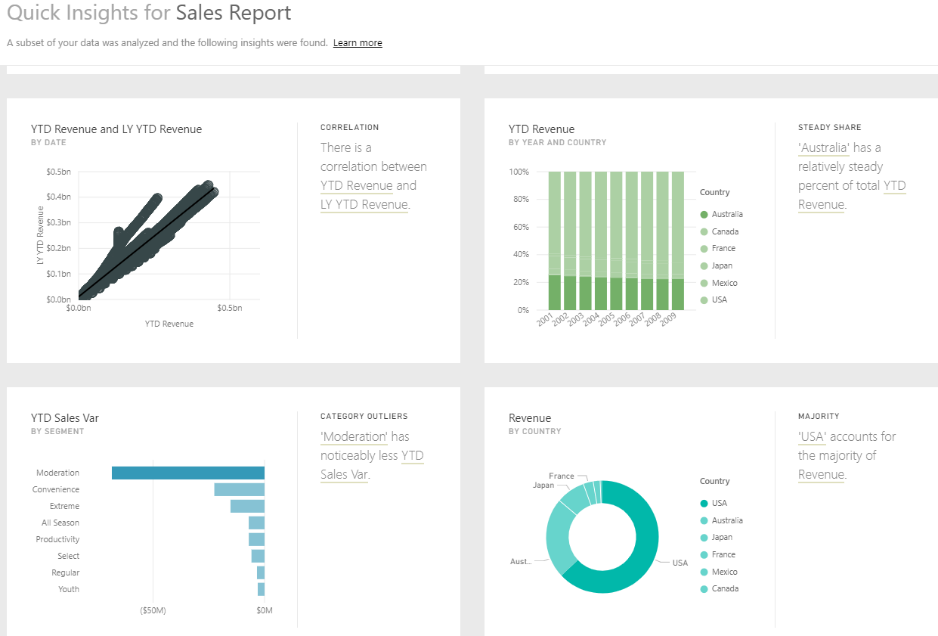Select the Convenience bar in YTD Sales Var
Viewport: 938px width, 636px height.
point(239,490)
